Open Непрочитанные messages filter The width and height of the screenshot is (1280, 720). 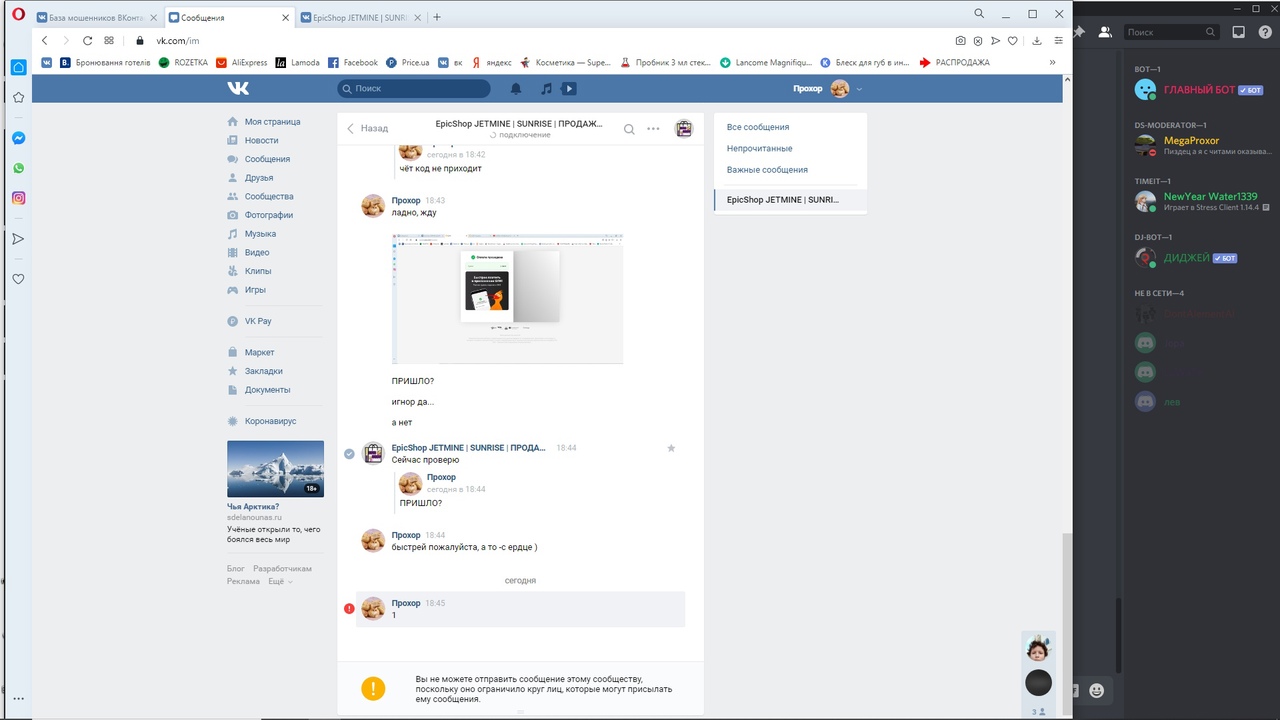tap(759, 148)
